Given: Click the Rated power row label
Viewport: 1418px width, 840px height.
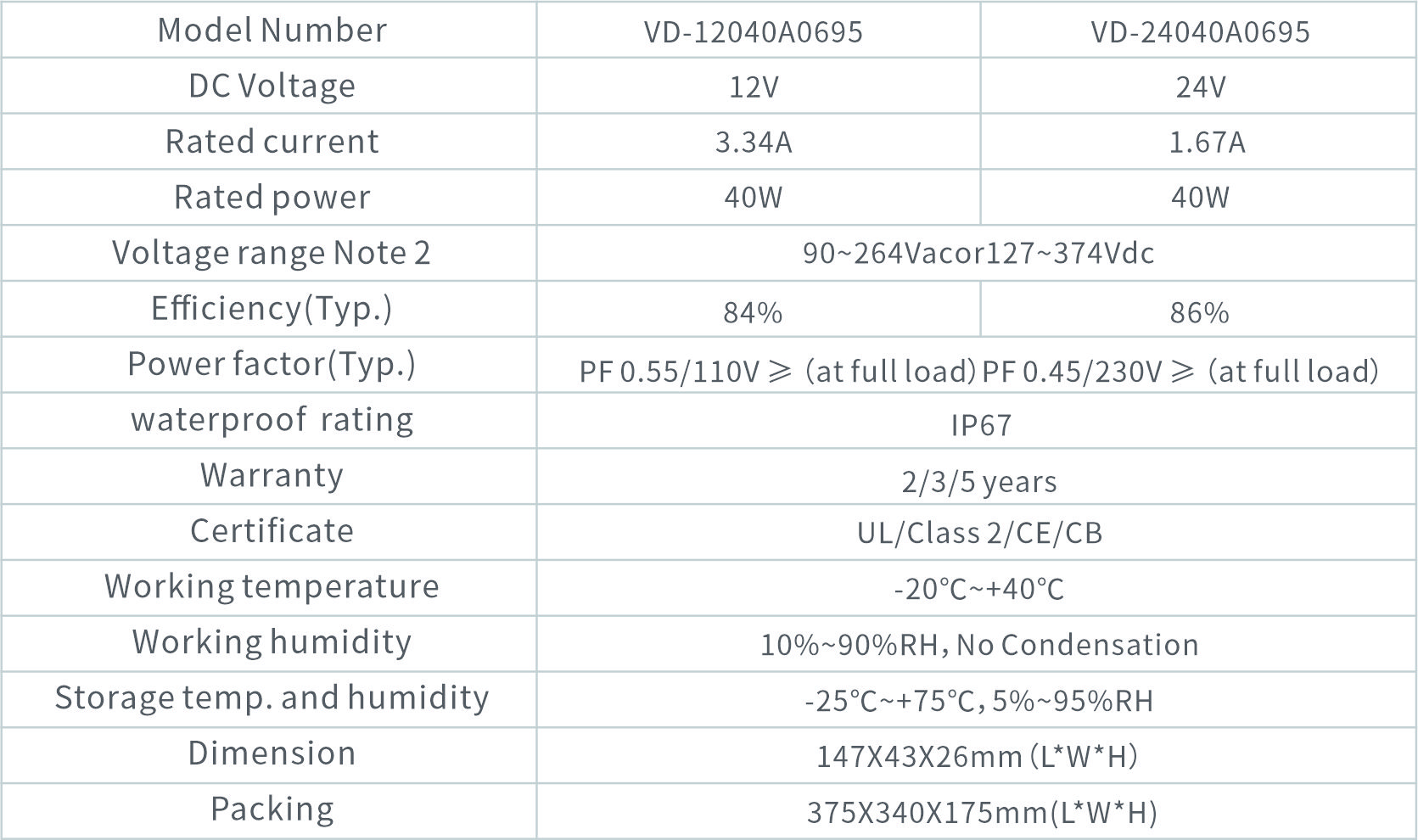Looking at the screenshot, I should point(272,197).
